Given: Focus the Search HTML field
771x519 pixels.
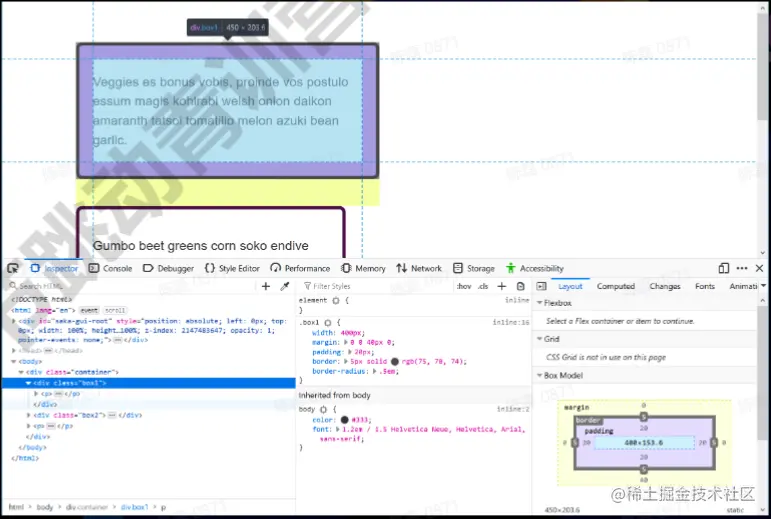Looking at the screenshot, I should 132,286.
